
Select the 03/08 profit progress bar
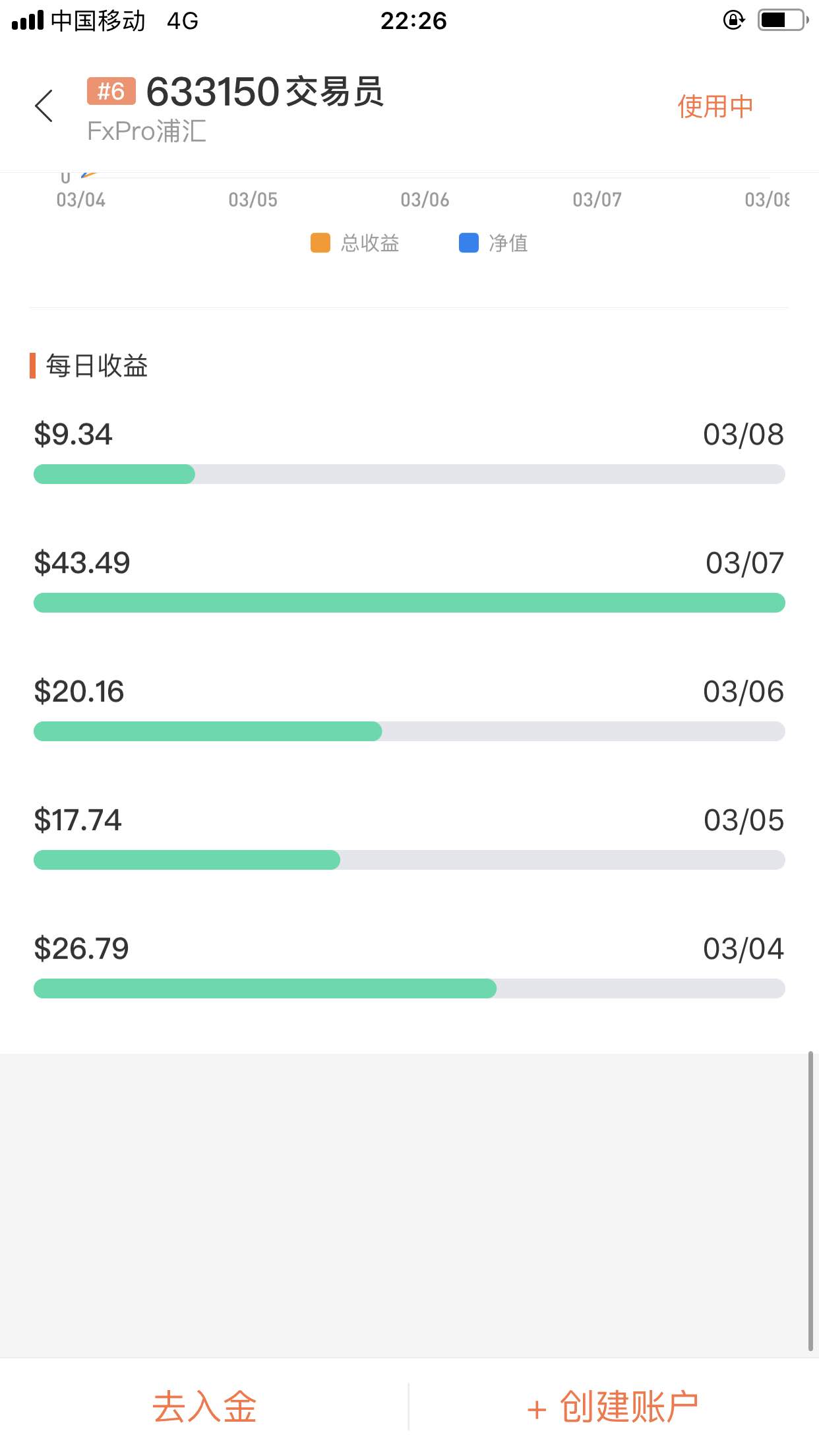[x=409, y=474]
